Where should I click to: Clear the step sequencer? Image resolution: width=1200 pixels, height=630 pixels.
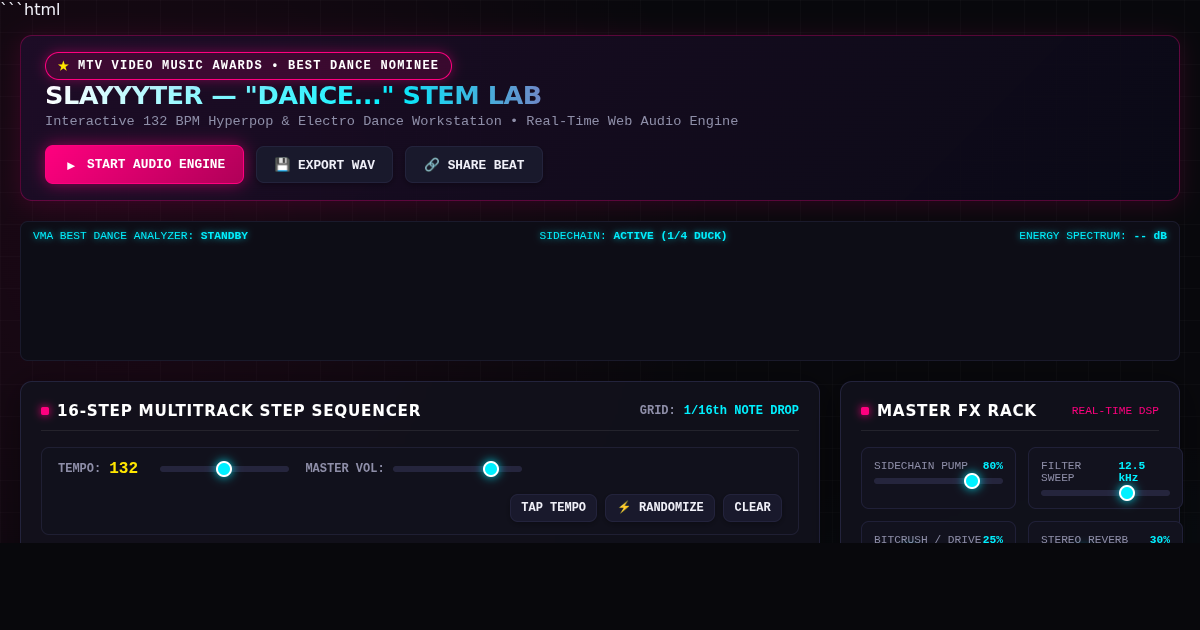point(752,508)
